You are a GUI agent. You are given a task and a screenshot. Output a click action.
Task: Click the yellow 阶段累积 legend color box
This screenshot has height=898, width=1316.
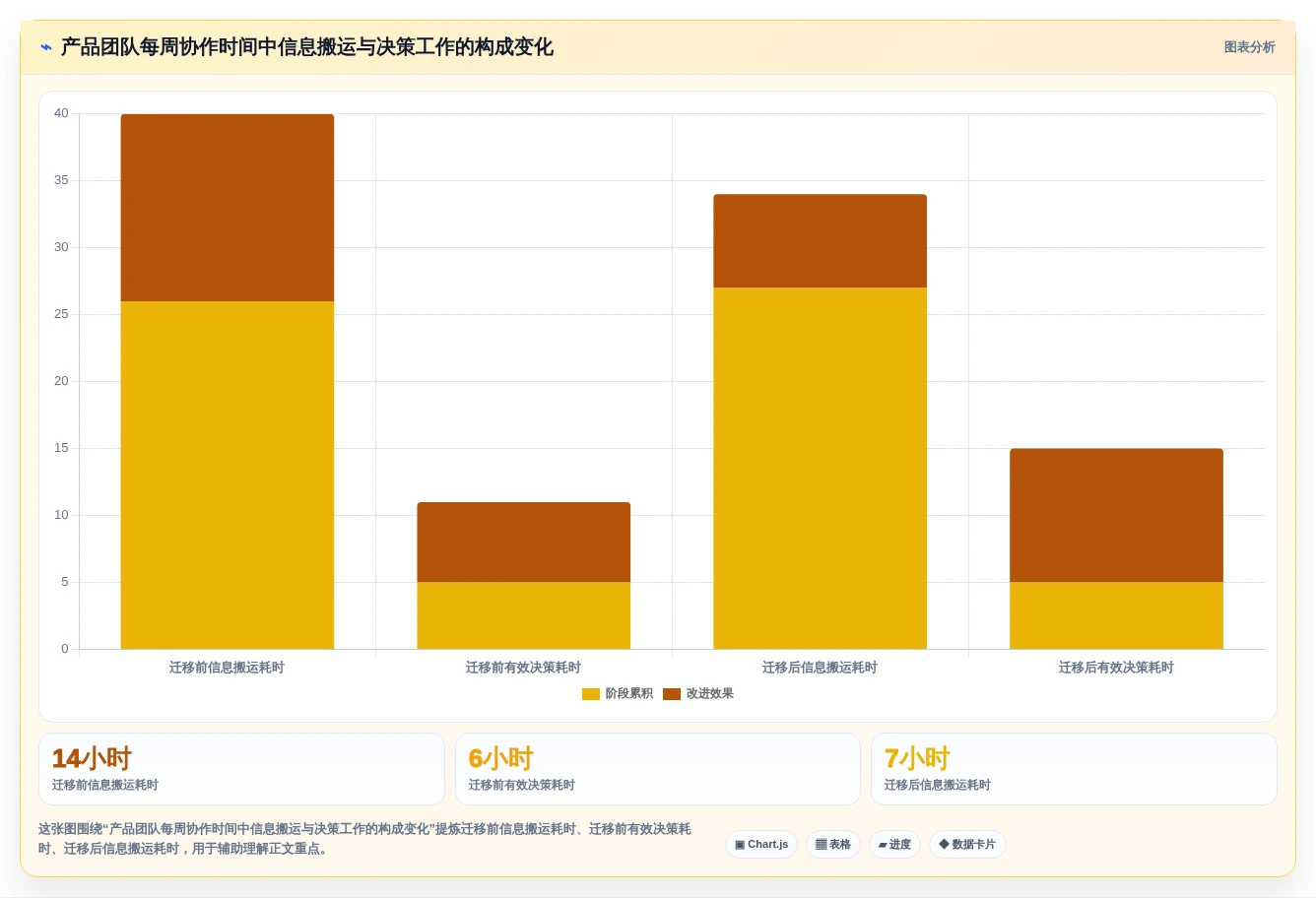(591, 694)
